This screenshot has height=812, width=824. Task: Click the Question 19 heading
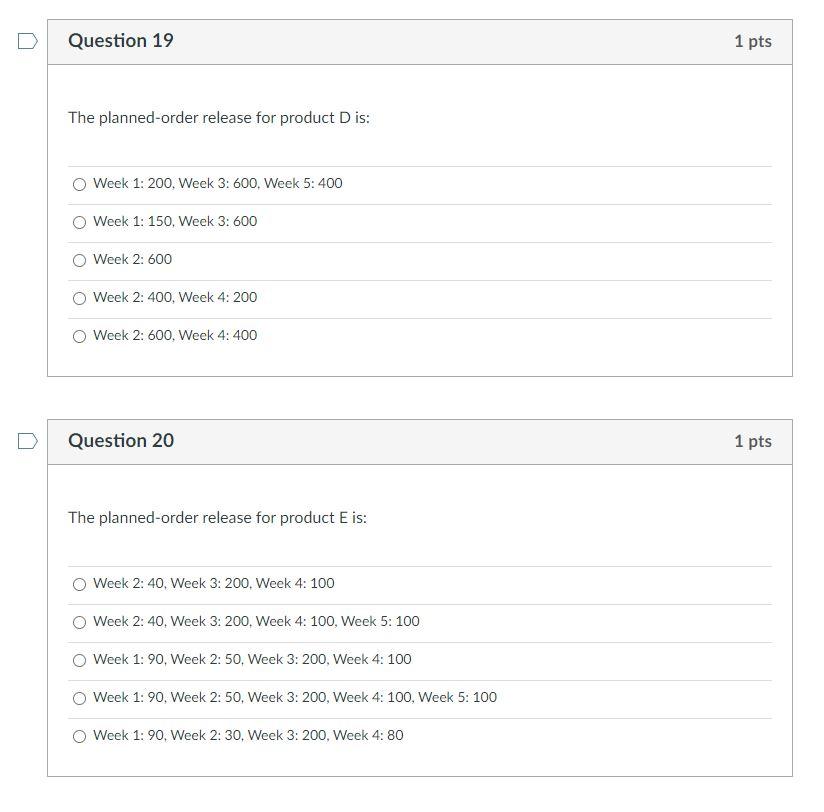(120, 41)
